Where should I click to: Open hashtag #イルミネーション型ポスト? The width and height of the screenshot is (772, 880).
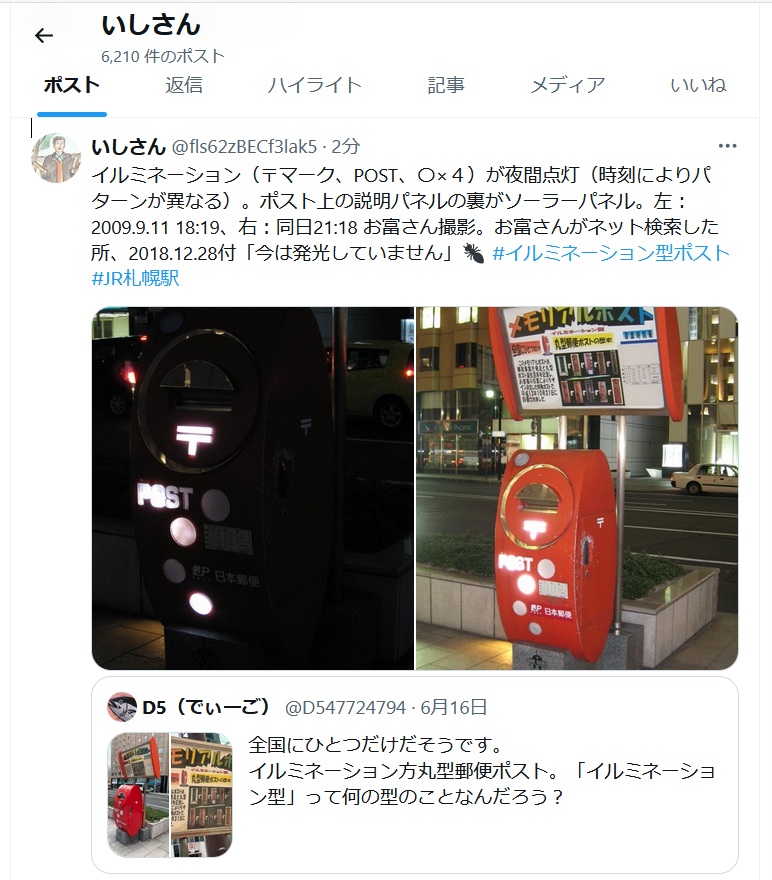click(x=611, y=253)
